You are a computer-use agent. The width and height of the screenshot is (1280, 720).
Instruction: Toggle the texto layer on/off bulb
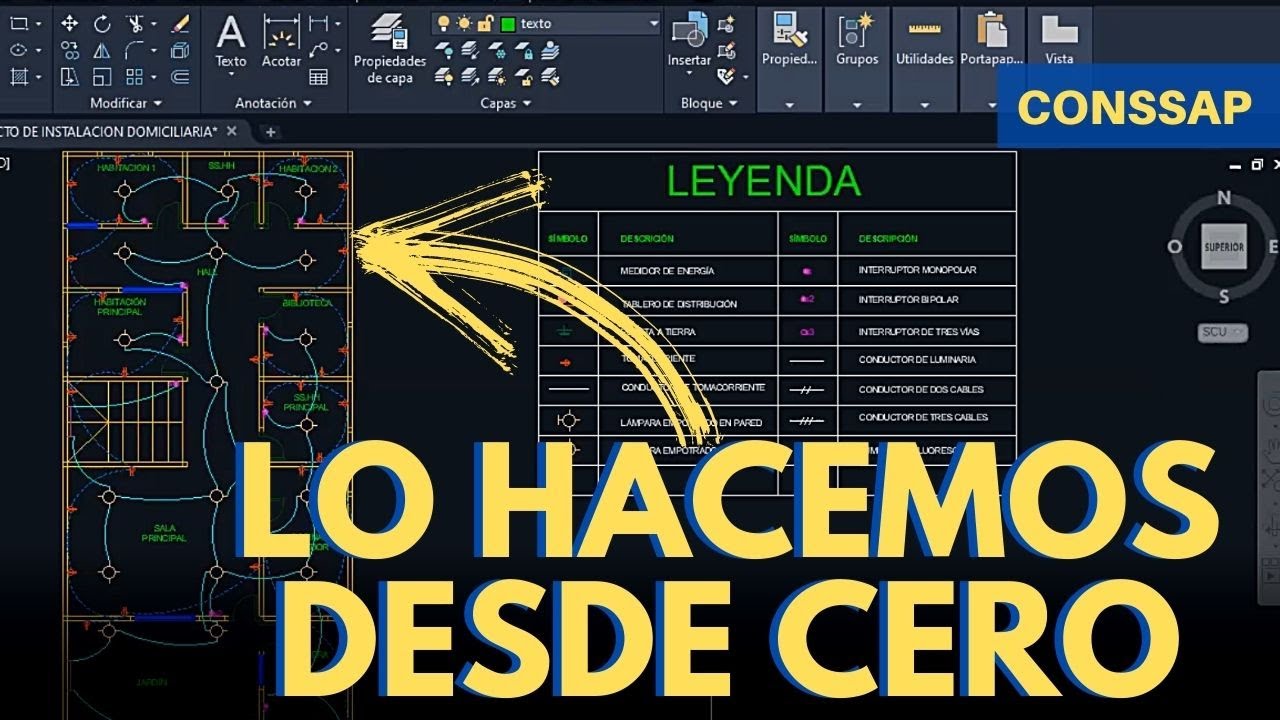click(x=443, y=23)
